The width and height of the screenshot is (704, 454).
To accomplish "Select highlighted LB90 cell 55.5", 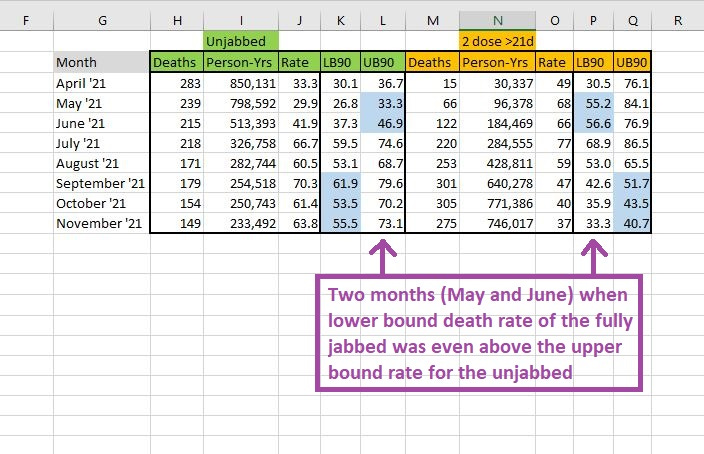I will [x=340, y=223].
